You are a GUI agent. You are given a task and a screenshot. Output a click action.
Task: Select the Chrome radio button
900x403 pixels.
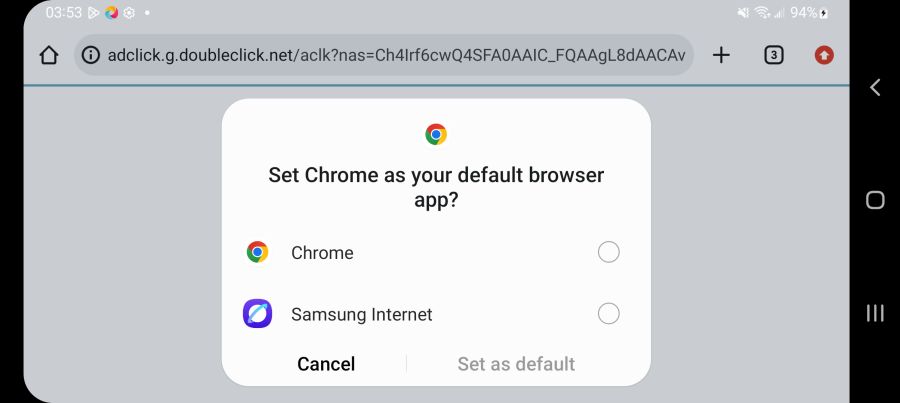point(608,252)
